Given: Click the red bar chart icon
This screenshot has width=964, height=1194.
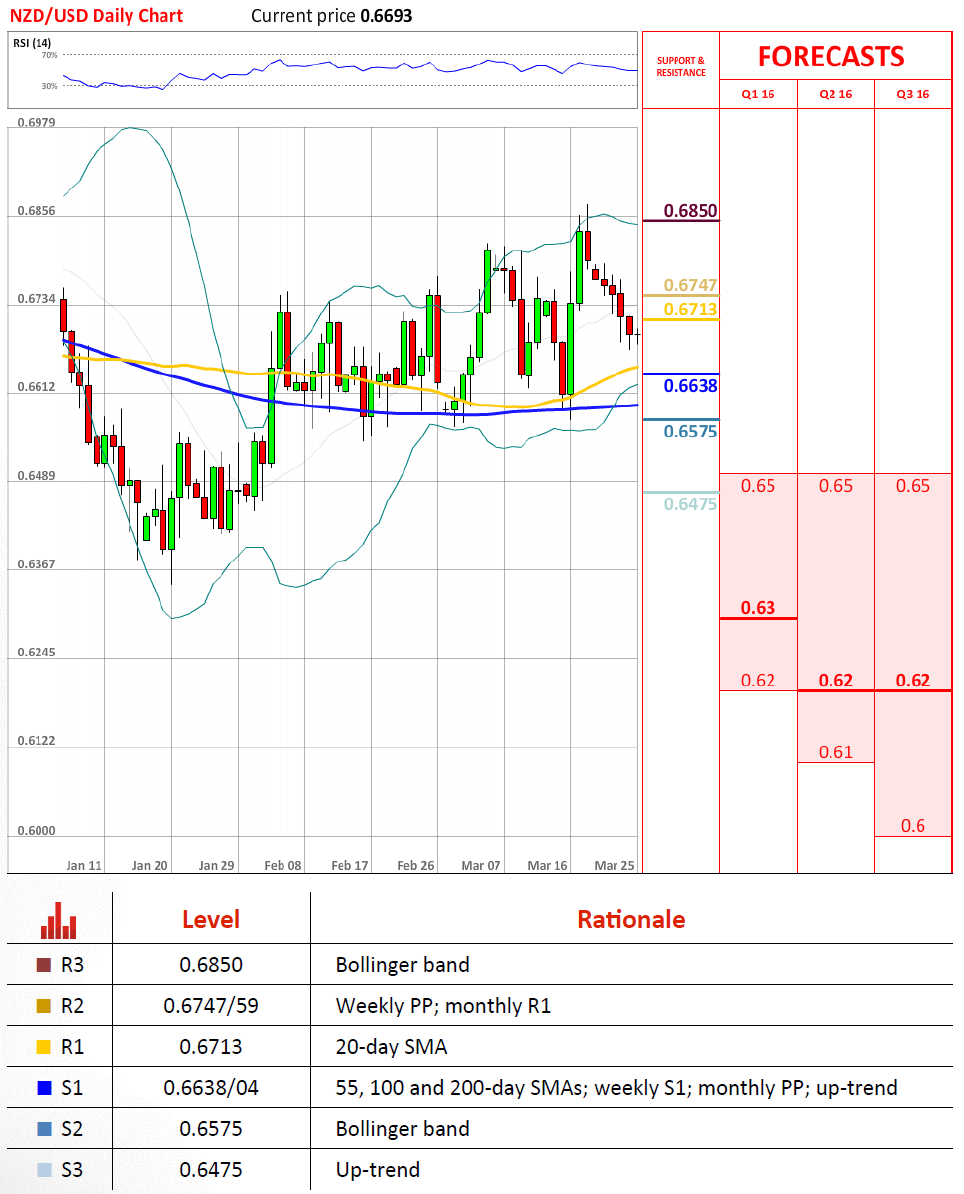Looking at the screenshot, I should coord(59,921).
